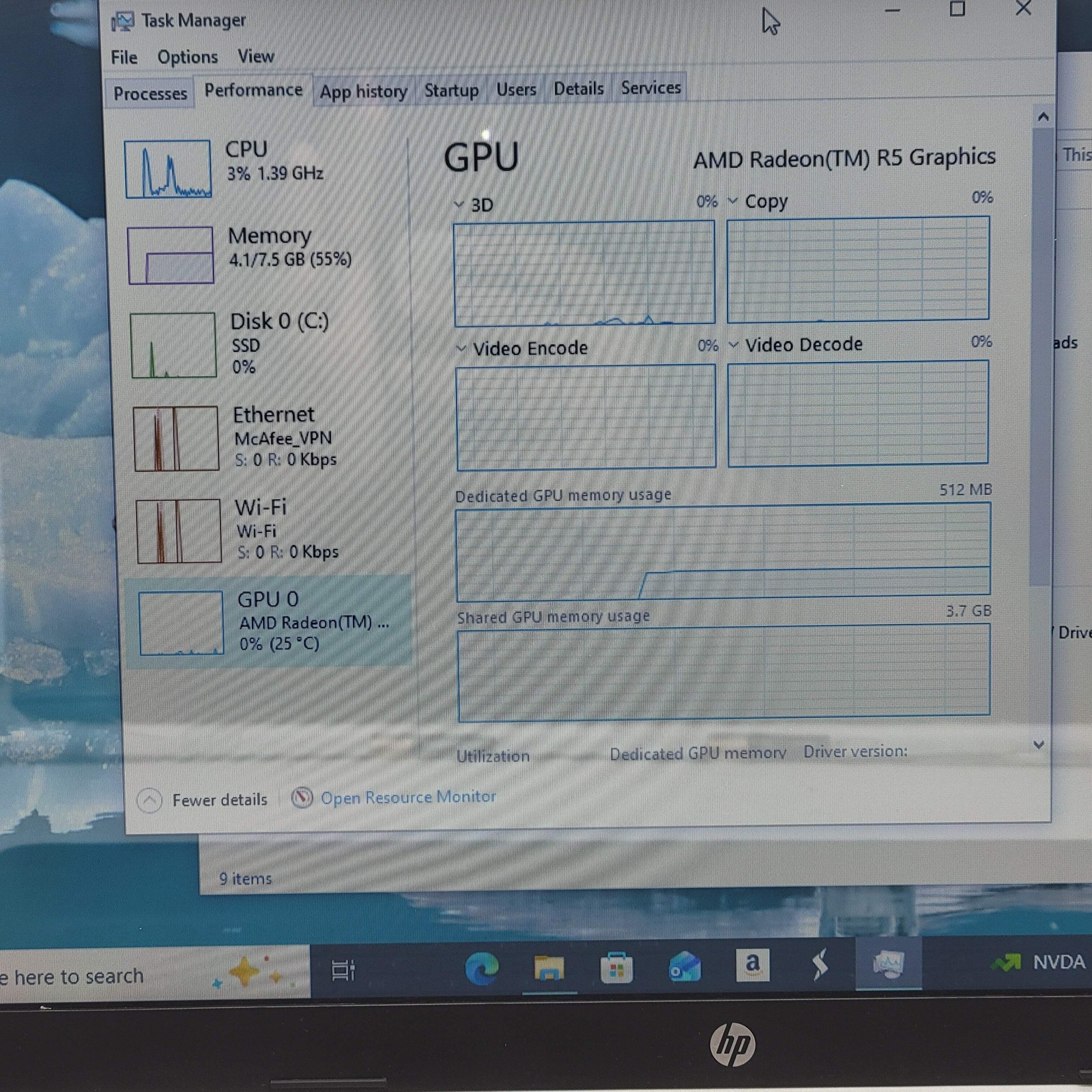The image size is (1092, 1092).
Task: Open the lightning bolt app on taskbar
Action: click(820, 964)
